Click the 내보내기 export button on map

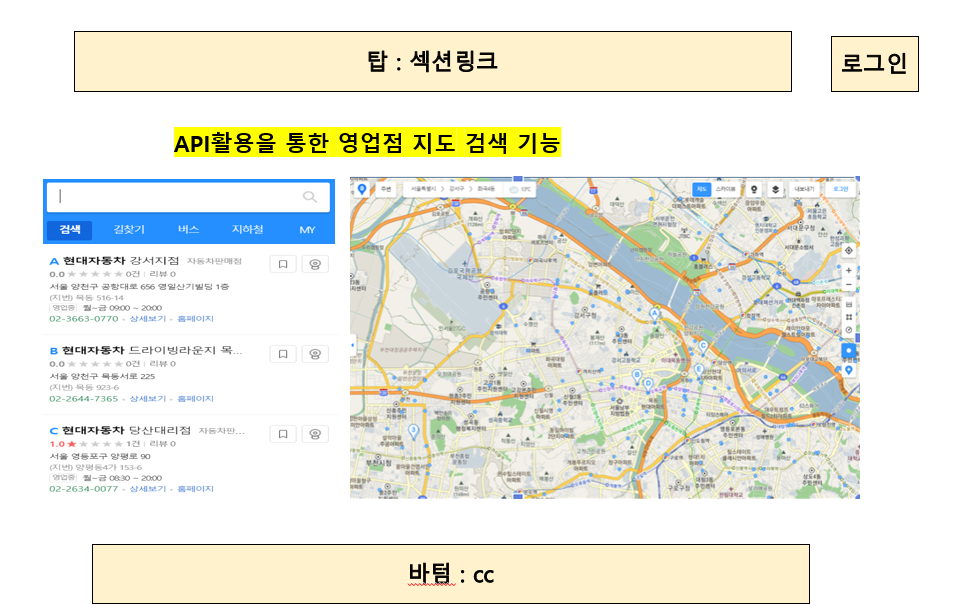[x=804, y=189]
